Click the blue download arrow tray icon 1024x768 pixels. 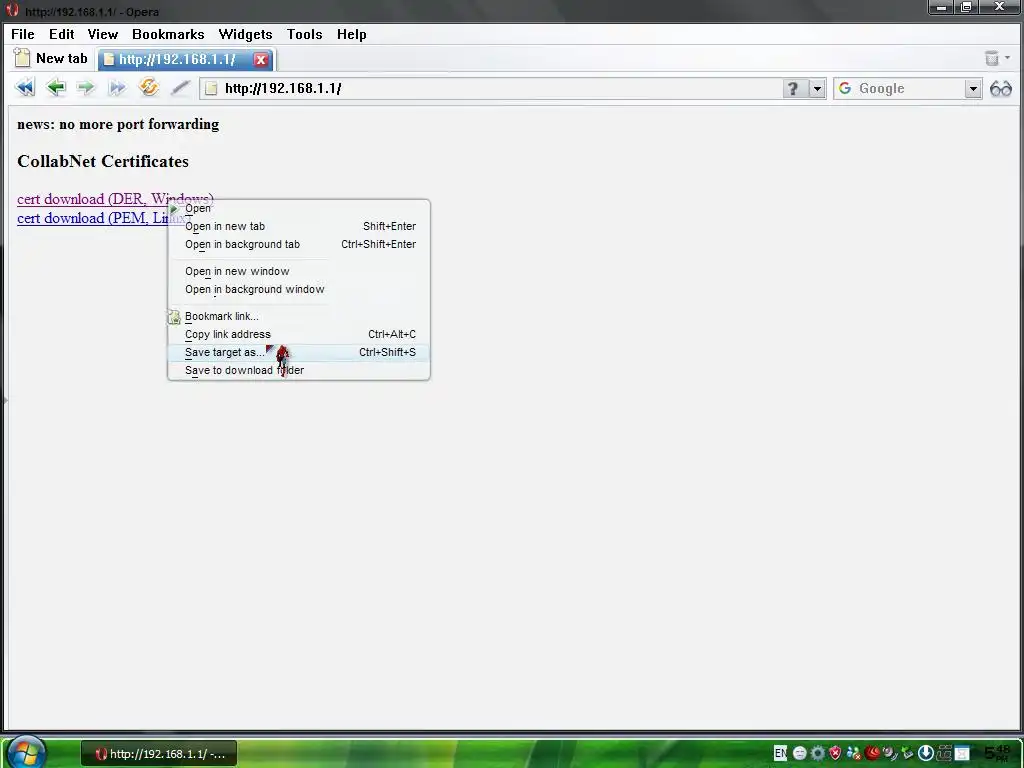coord(925,753)
